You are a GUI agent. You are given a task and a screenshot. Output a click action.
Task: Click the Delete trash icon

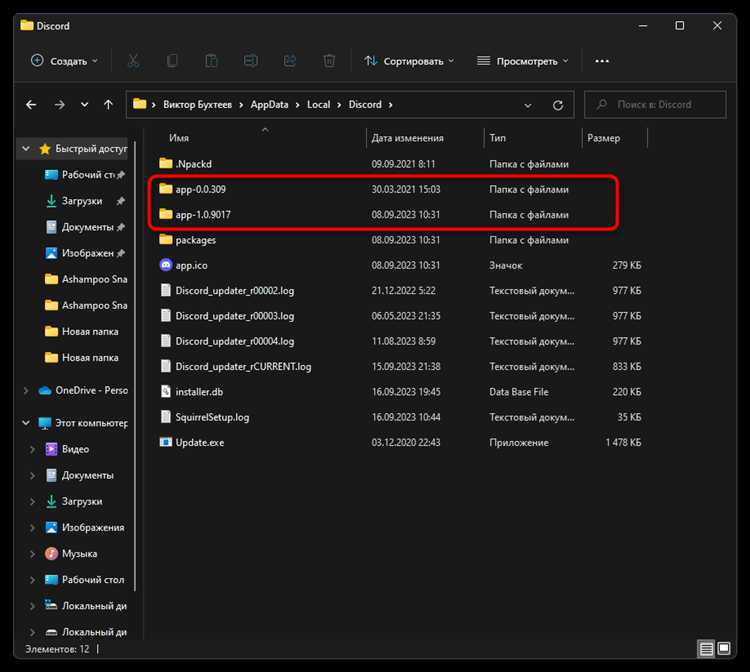click(329, 61)
